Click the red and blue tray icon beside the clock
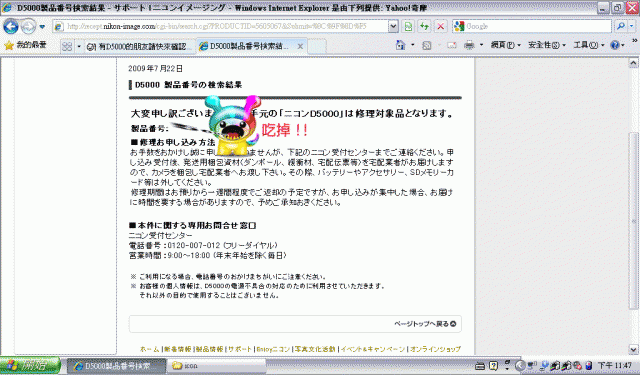 [588, 366]
